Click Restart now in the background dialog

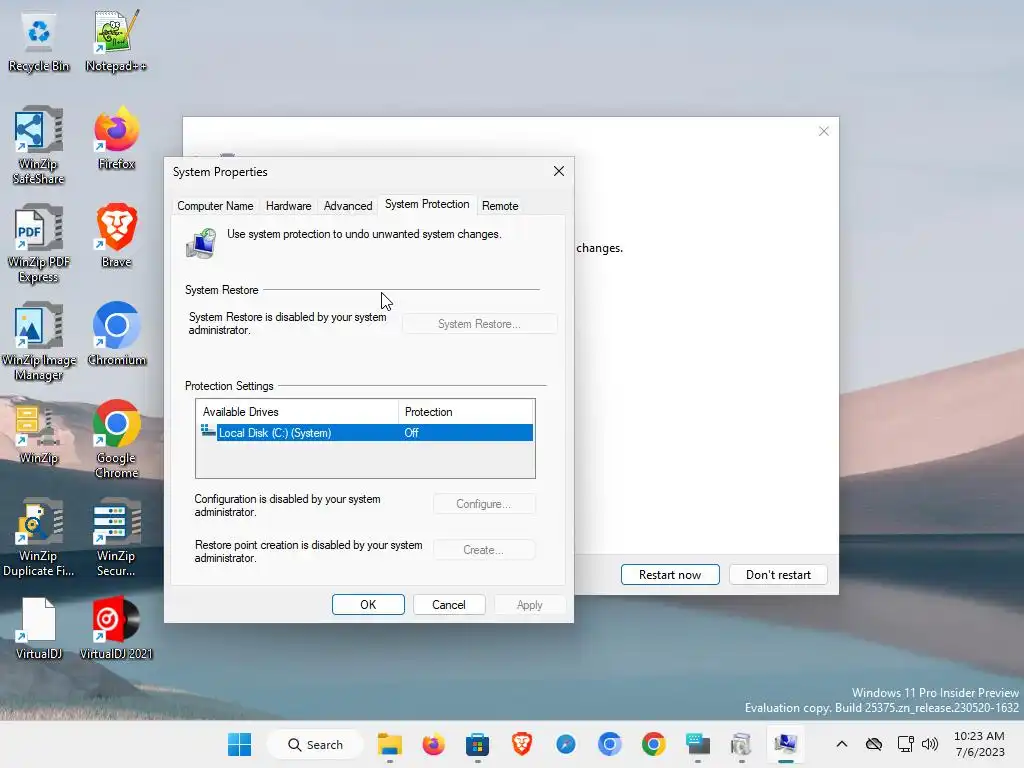(670, 575)
